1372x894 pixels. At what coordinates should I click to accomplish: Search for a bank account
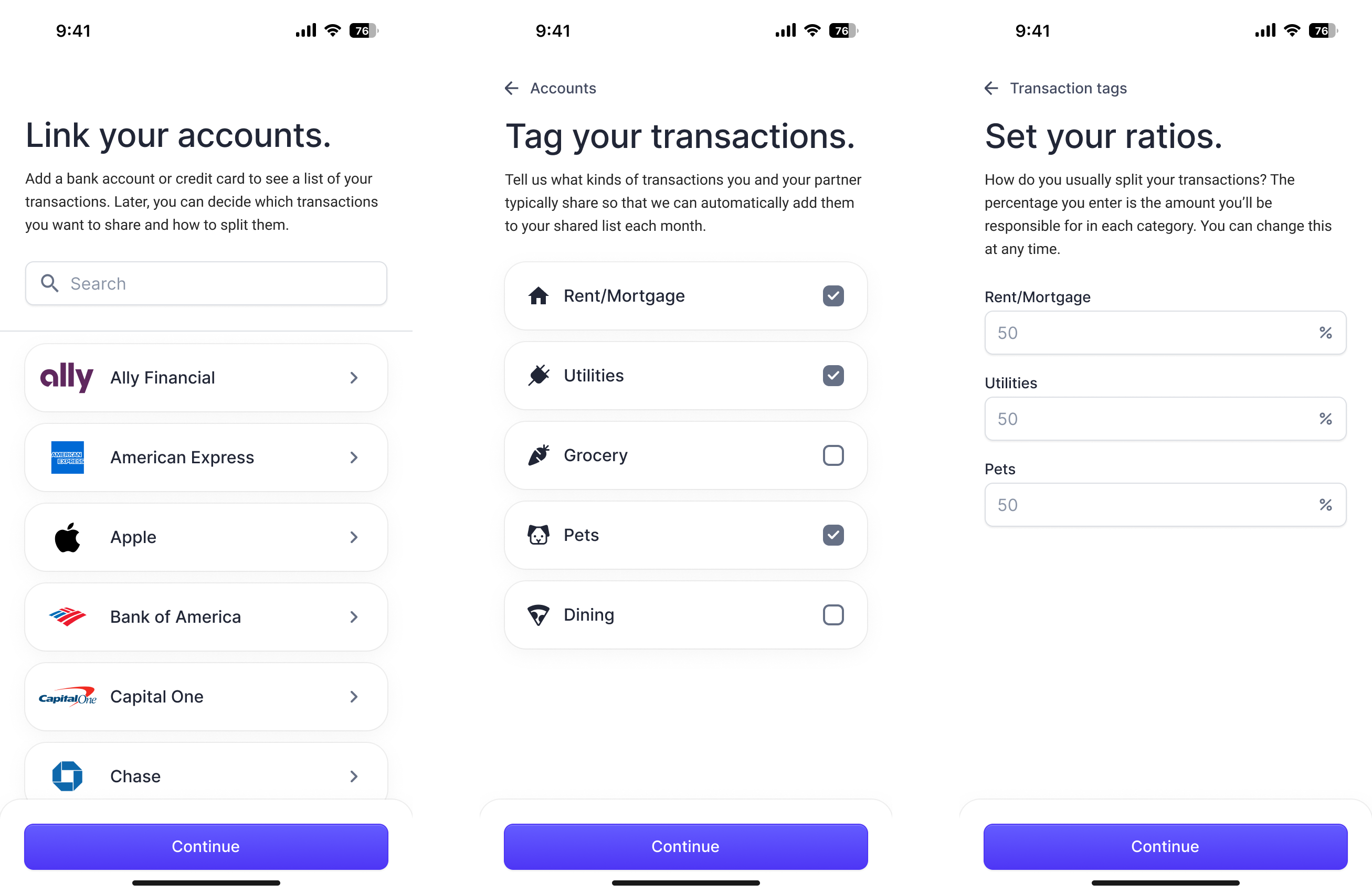pos(205,283)
